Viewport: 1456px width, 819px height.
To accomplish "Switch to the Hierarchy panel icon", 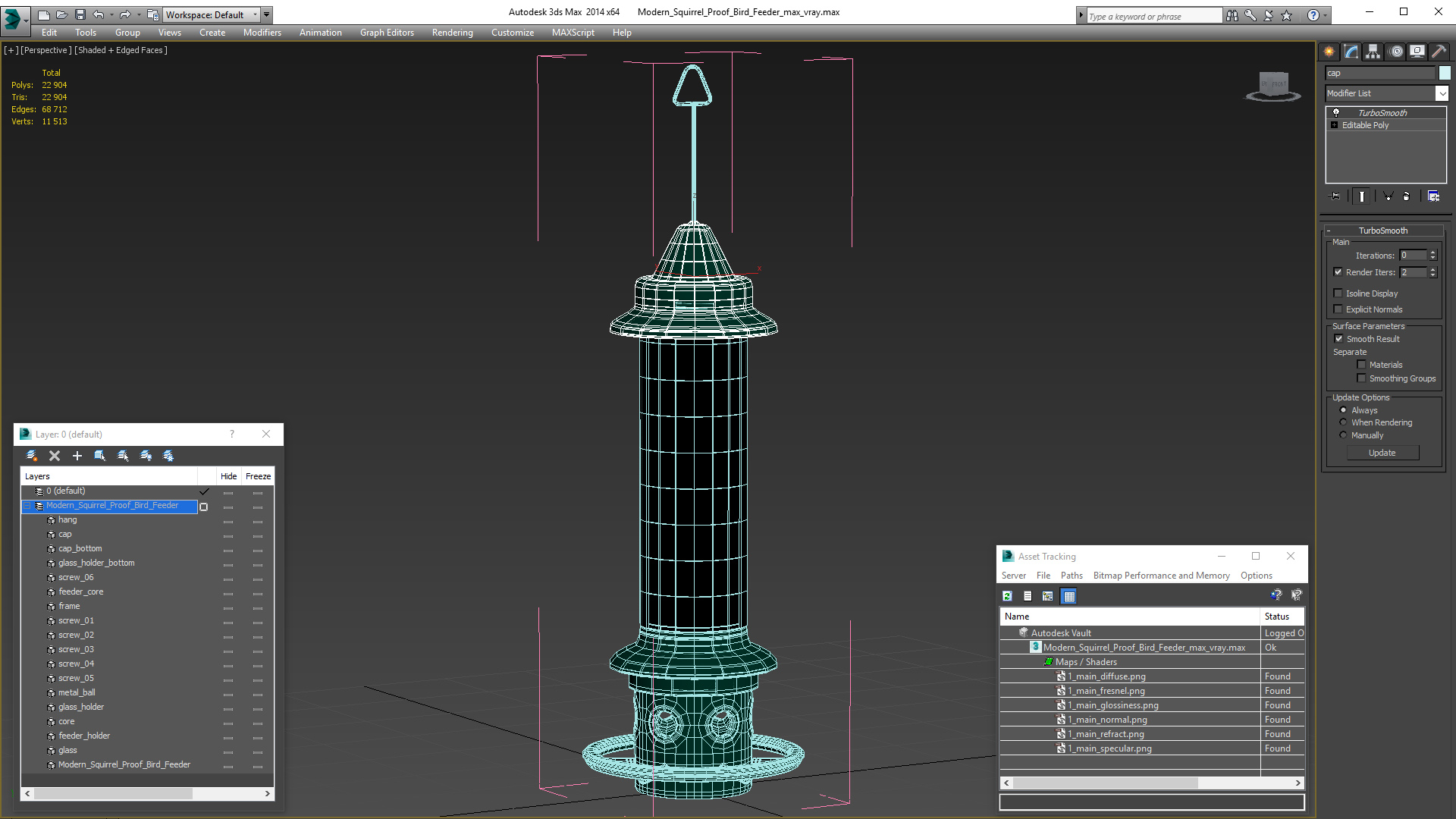I will pos(1373,52).
